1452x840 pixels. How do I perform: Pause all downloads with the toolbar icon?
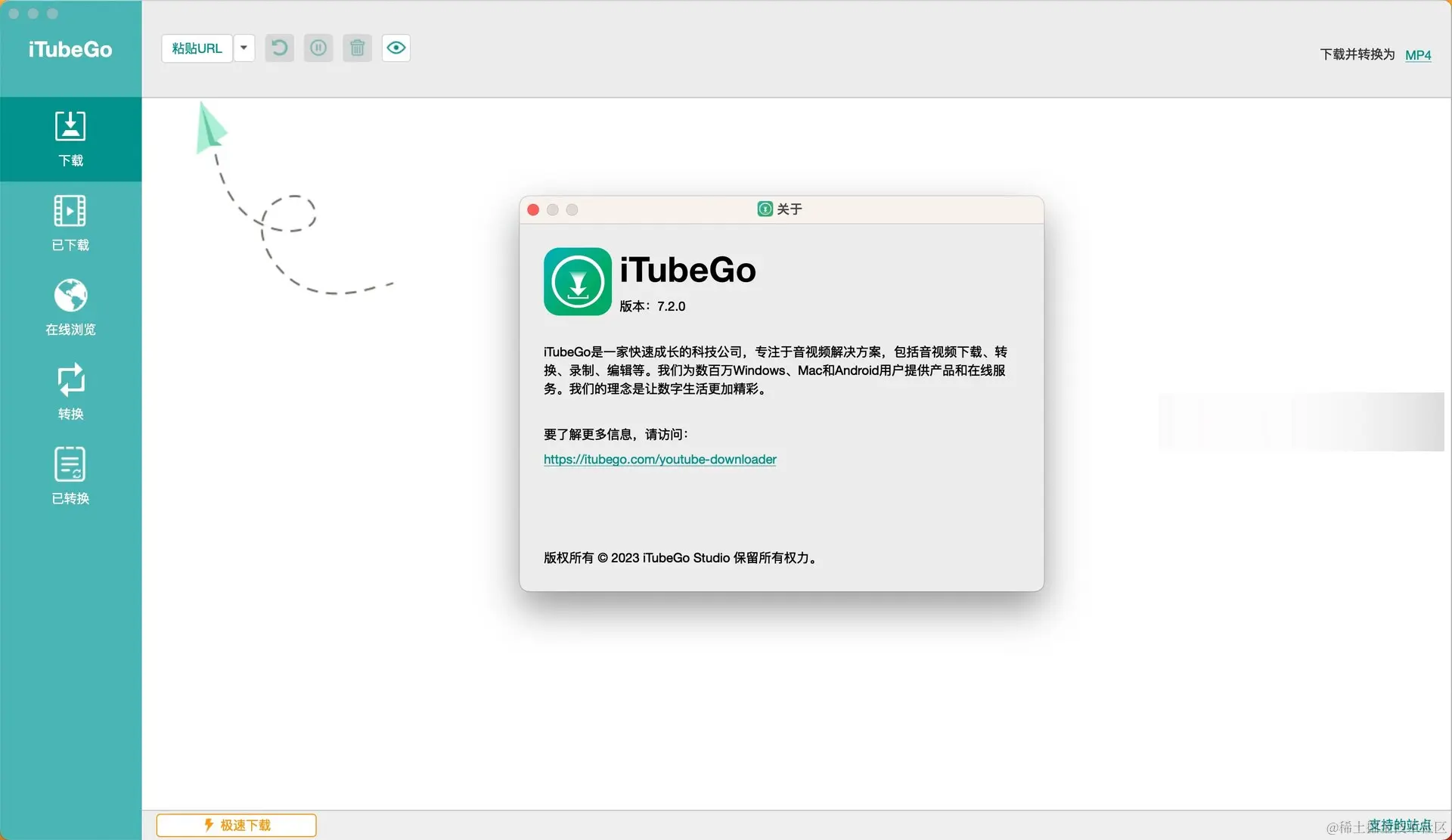point(318,48)
